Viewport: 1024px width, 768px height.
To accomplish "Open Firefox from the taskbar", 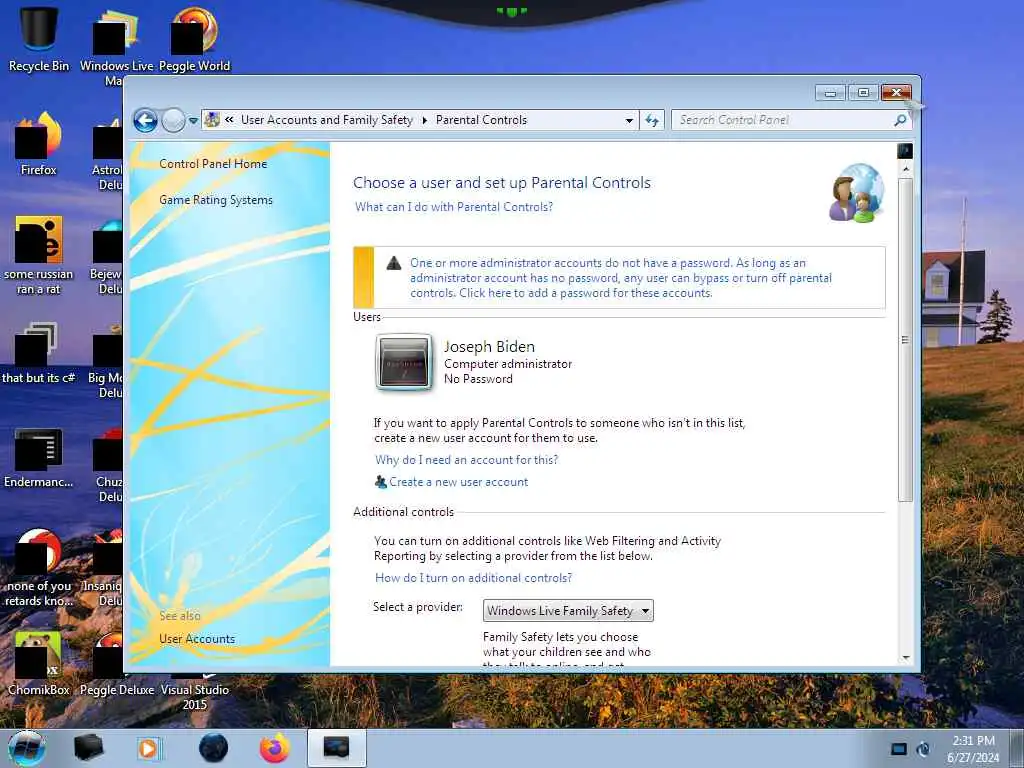I will 275,748.
